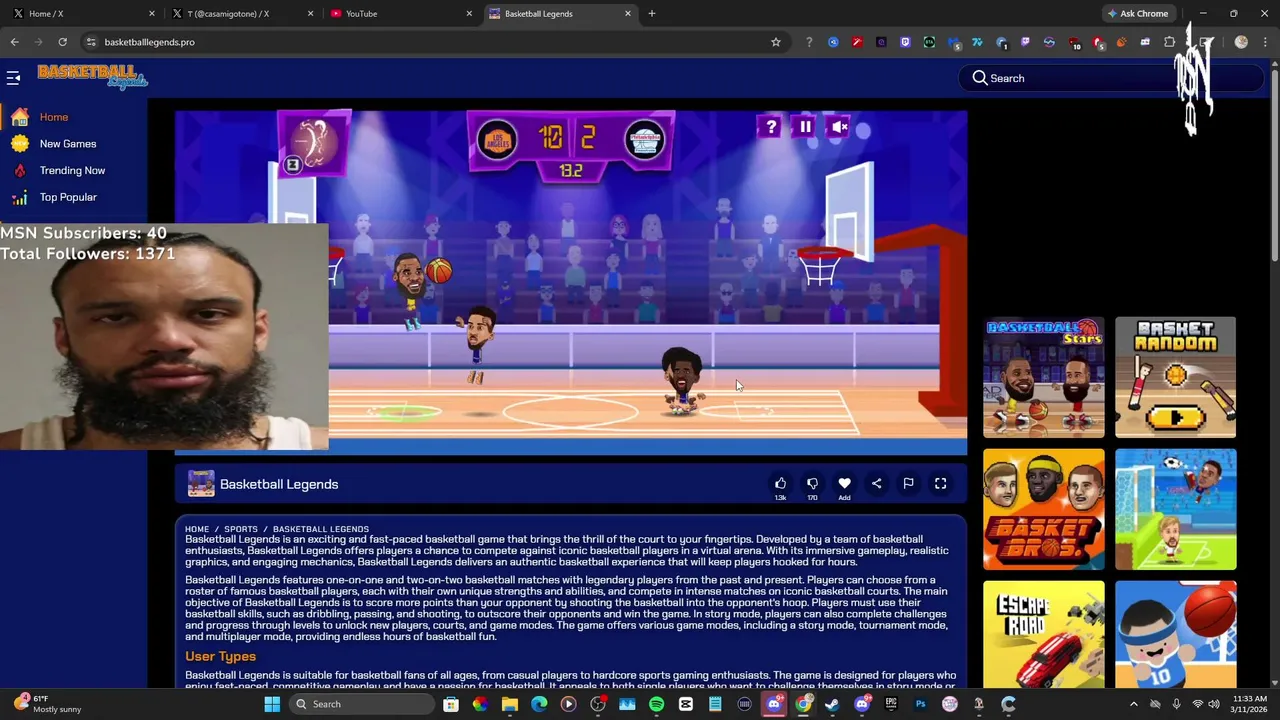The width and height of the screenshot is (1280, 720).
Task: Open Escape Road game thumbnail
Action: click(1043, 635)
